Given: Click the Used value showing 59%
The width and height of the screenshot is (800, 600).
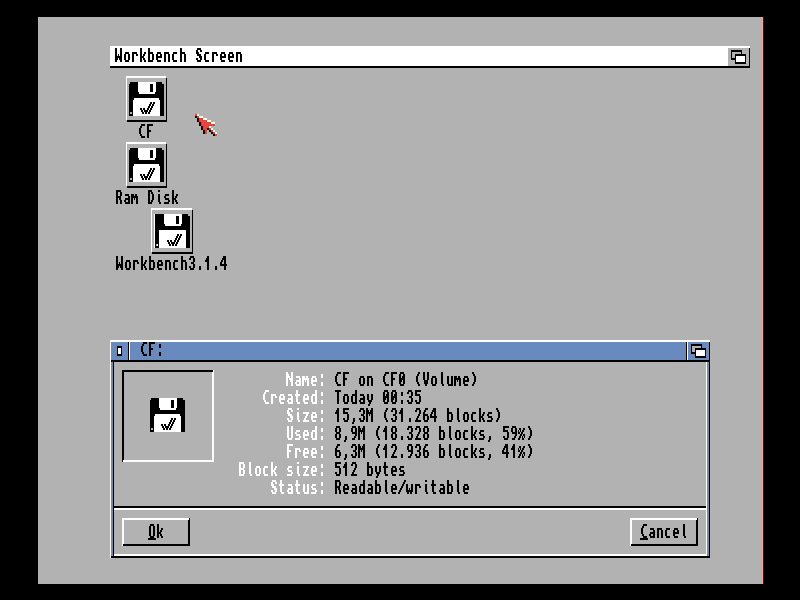Looking at the screenshot, I should tap(433, 434).
